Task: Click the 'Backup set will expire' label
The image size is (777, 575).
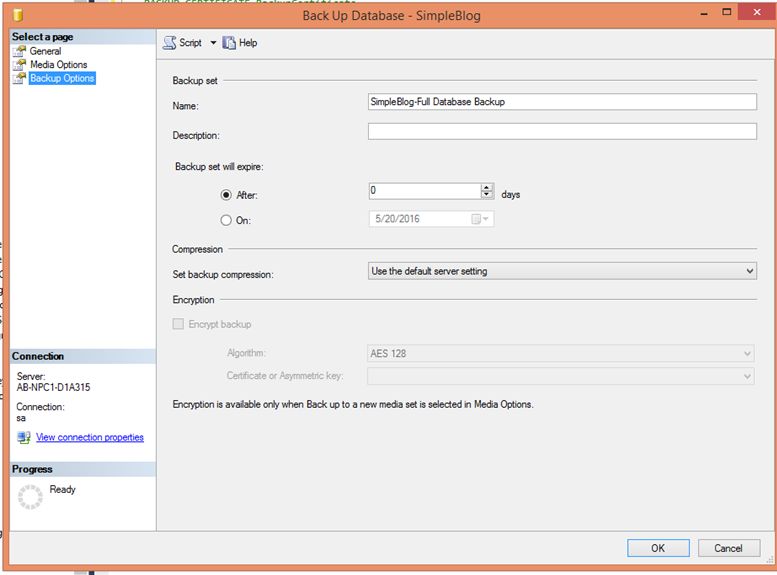Action: pos(219,167)
